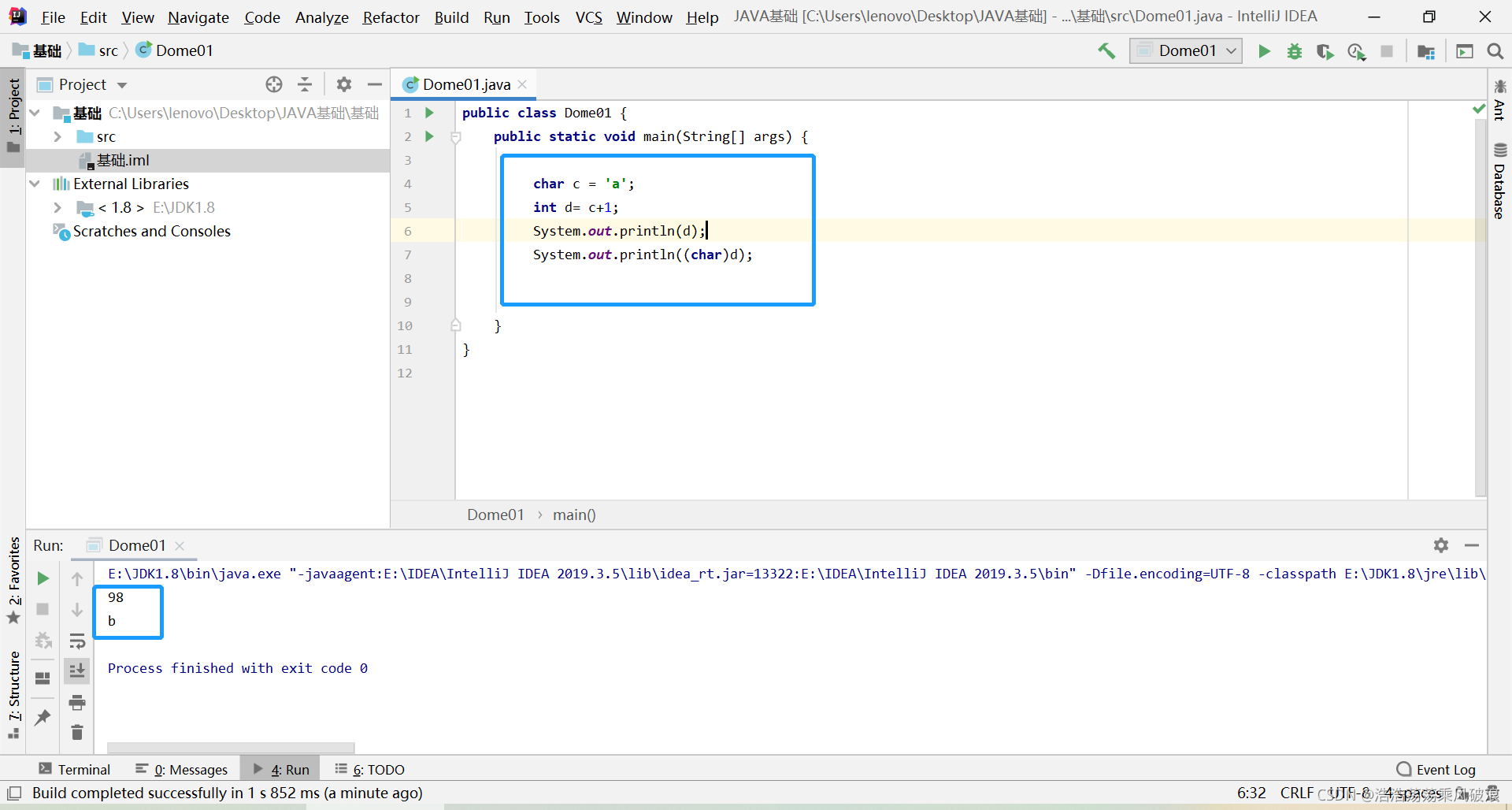The image size is (1512, 810).
Task: Clear all console output with trash icon
Action: (77, 733)
